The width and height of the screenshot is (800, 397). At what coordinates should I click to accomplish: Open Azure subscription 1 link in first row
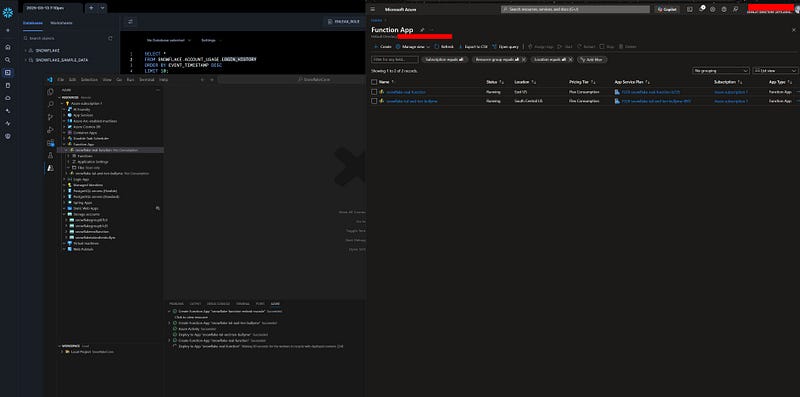click(731, 92)
